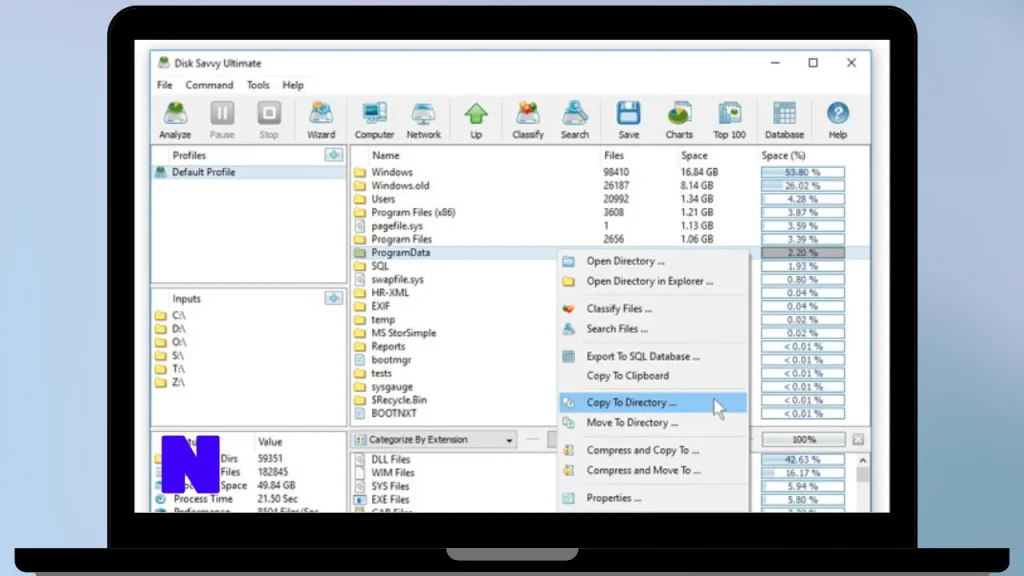Click the pagefile.sys file icon
The image size is (1024, 576).
(x=360, y=226)
